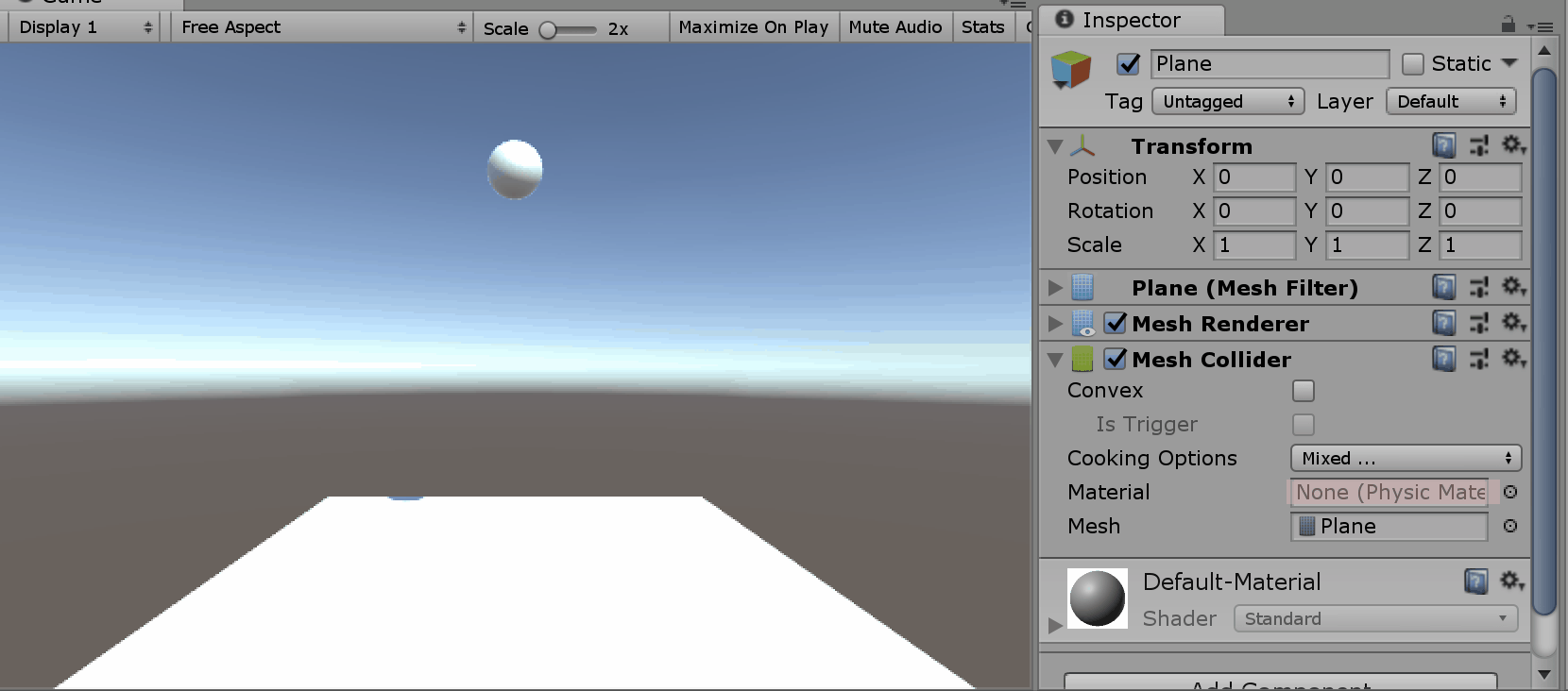Click the Position X input field

[x=1254, y=177]
